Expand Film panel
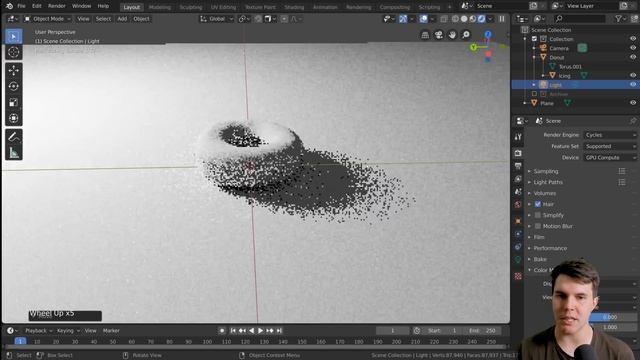This screenshot has height=360, width=640. (x=539, y=237)
